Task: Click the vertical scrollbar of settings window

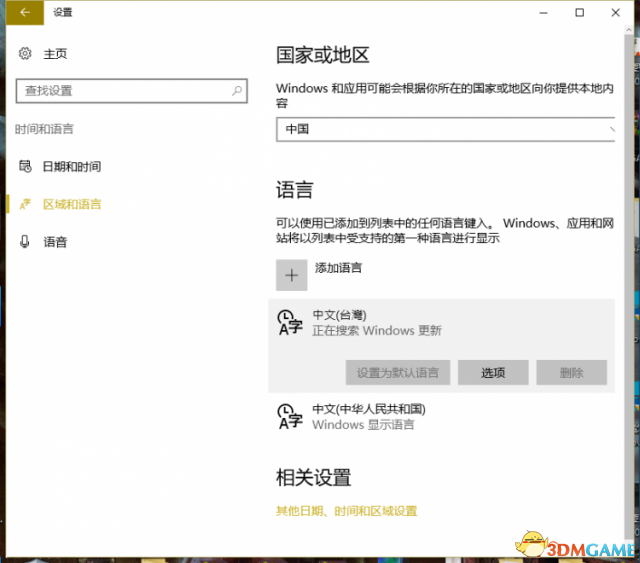Action: (x=629, y=288)
